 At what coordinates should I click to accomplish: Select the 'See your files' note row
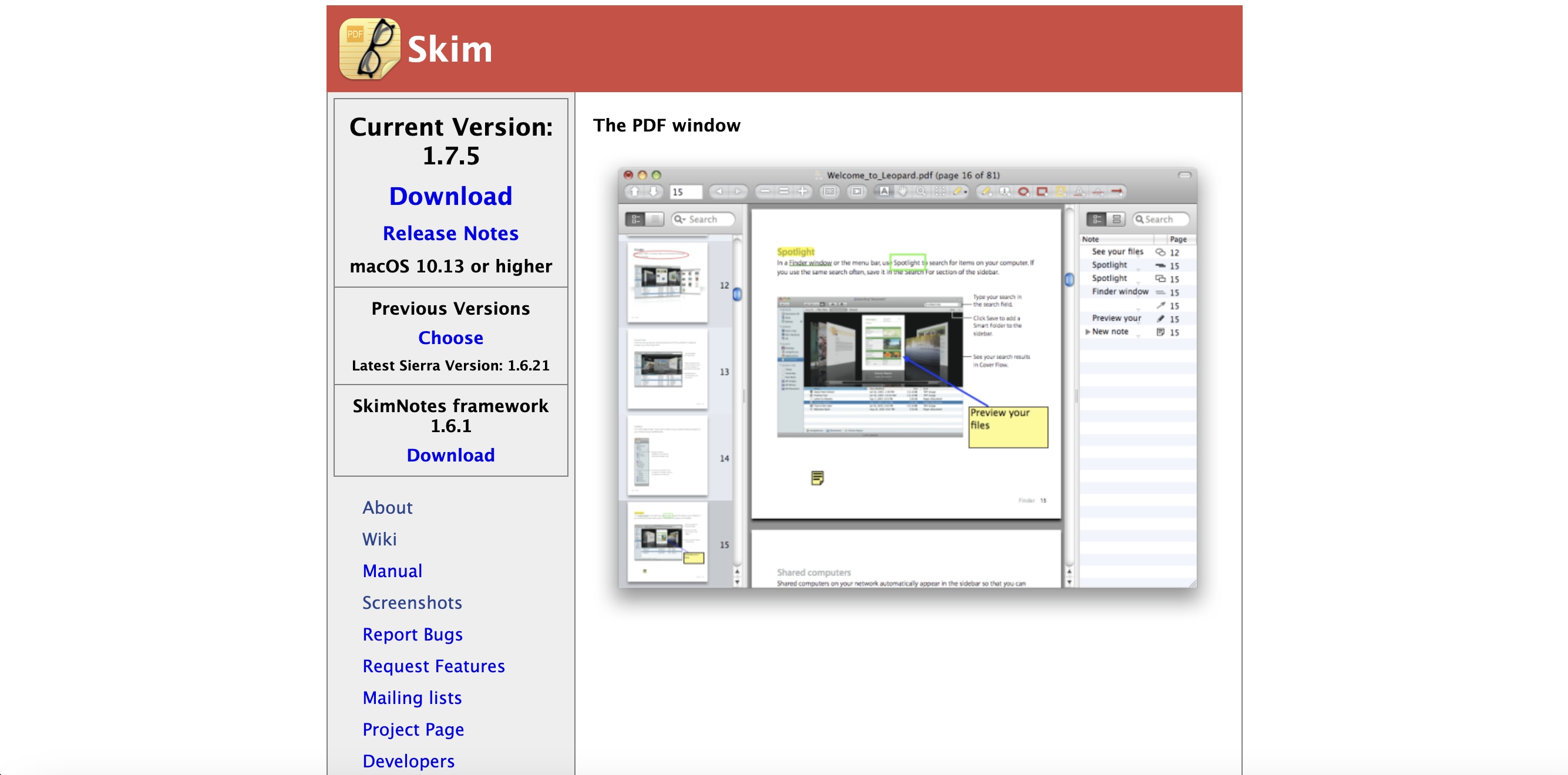(1138, 252)
